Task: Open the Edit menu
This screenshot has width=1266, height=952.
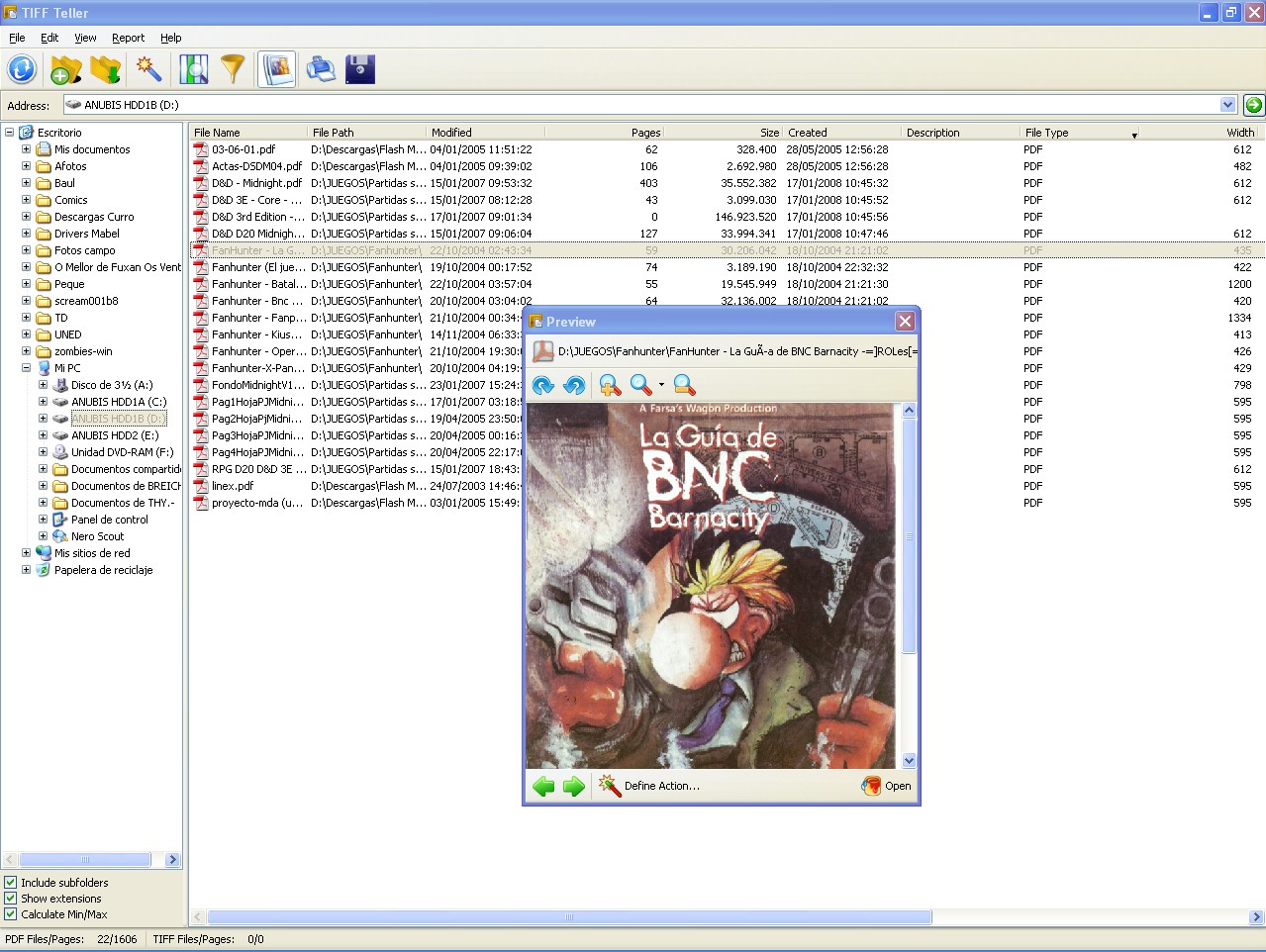Action: point(49,38)
